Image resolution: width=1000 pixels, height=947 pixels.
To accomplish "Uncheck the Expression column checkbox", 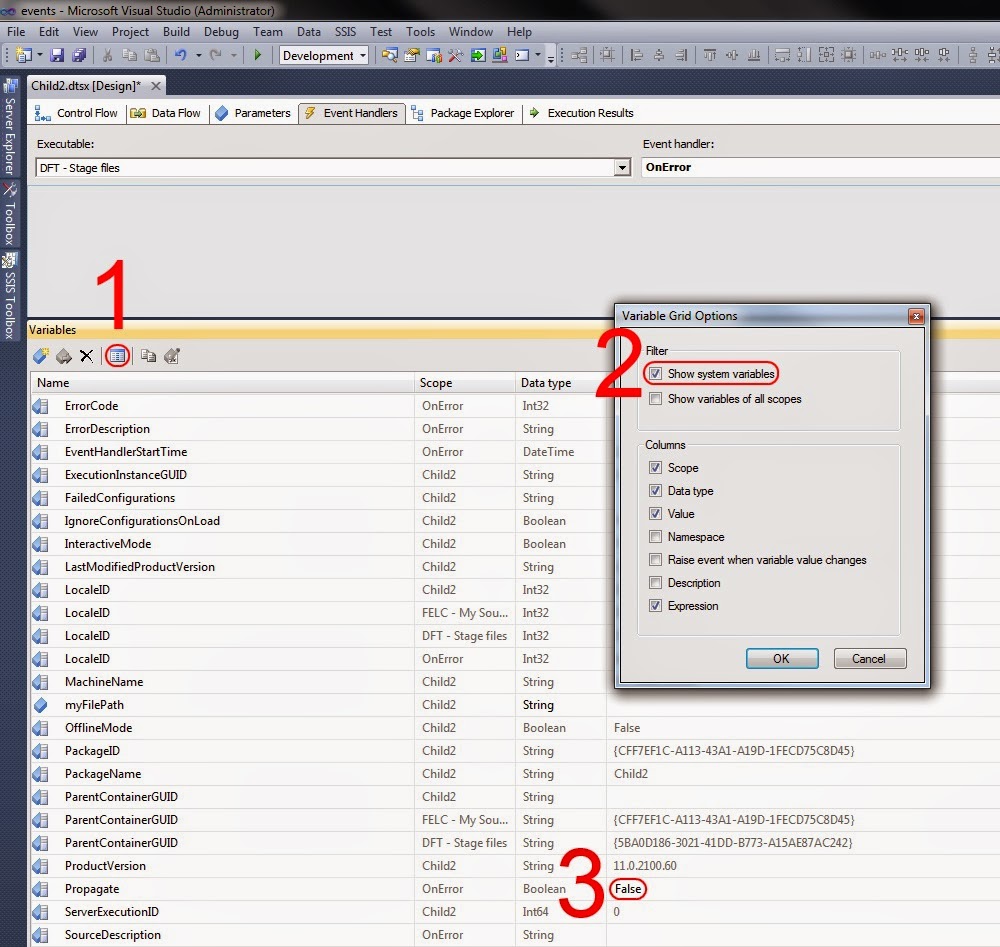I will pos(656,606).
